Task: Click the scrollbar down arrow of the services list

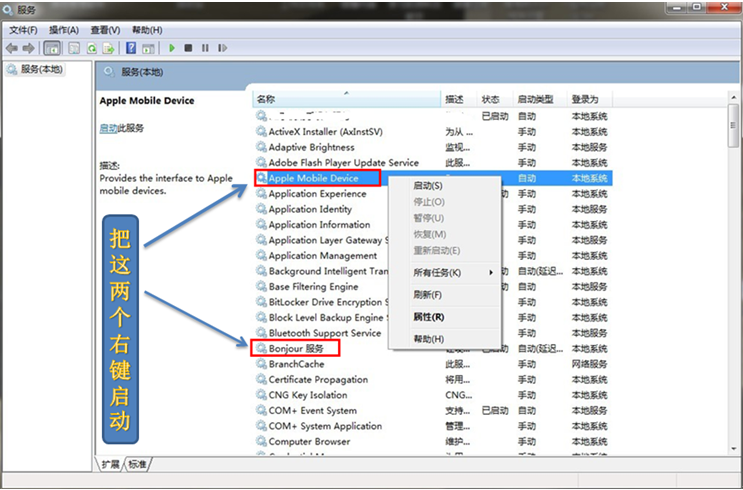Action: [734, 448]
